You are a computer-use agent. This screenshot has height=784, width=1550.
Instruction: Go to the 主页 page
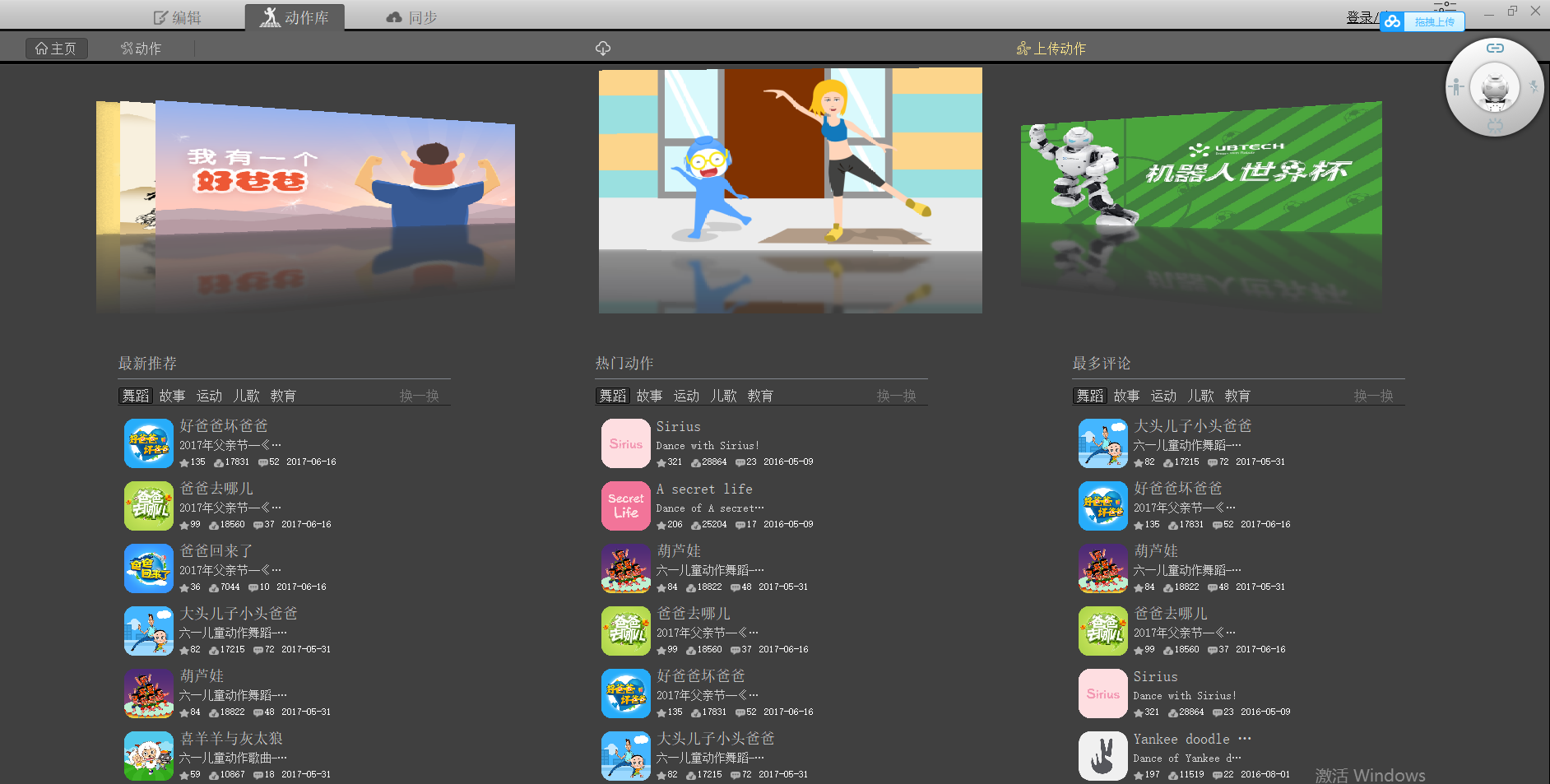coord(56,49)
